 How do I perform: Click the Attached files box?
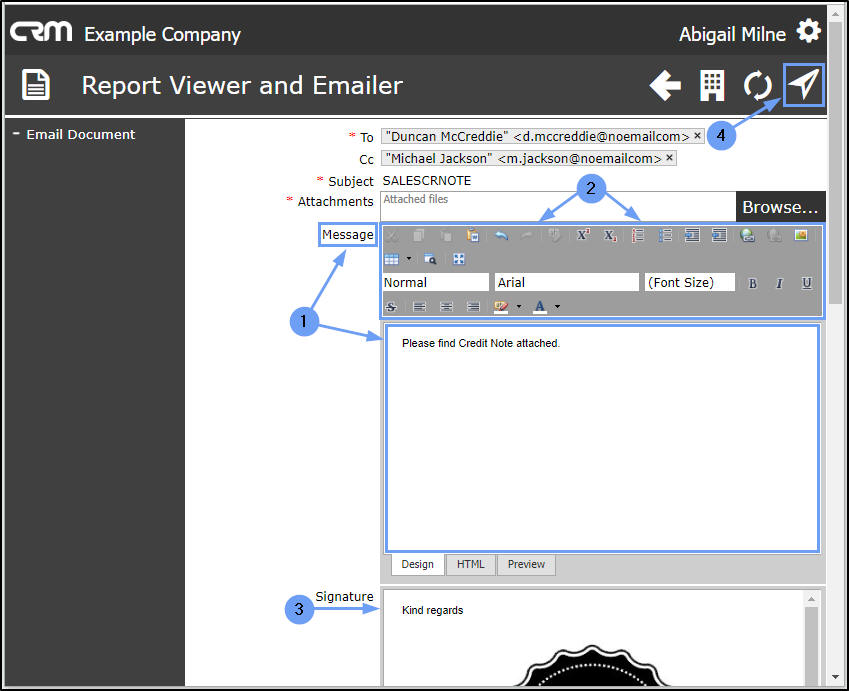(558, 206)
